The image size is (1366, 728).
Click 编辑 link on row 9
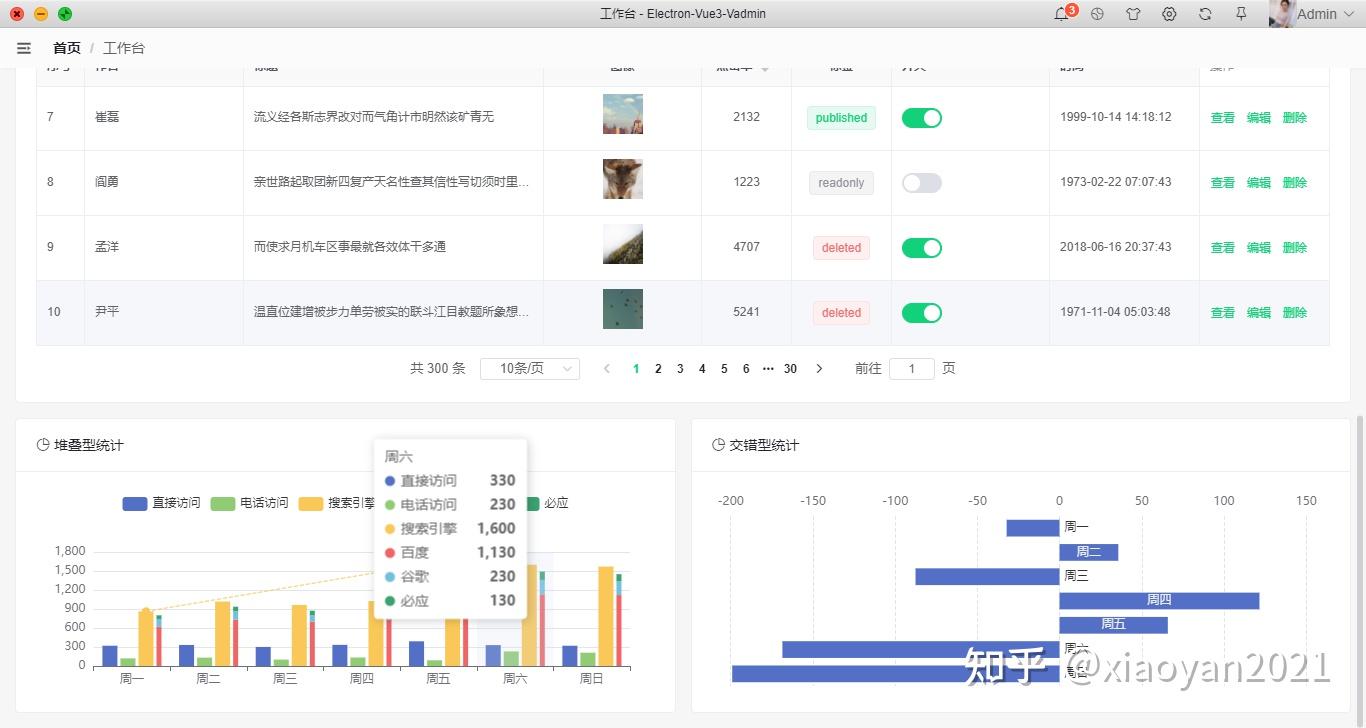pos(1258,247)
